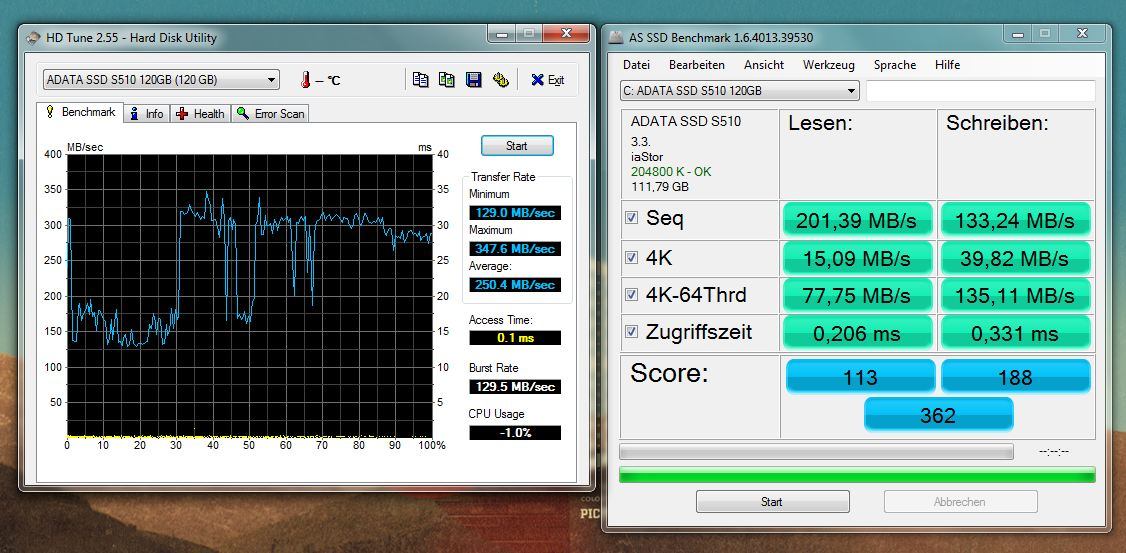Image resolution: width=1126 pixels, height=553 pixels.
Task: Open HD Tune options via the wrench icon
Action: click(501, 80)
